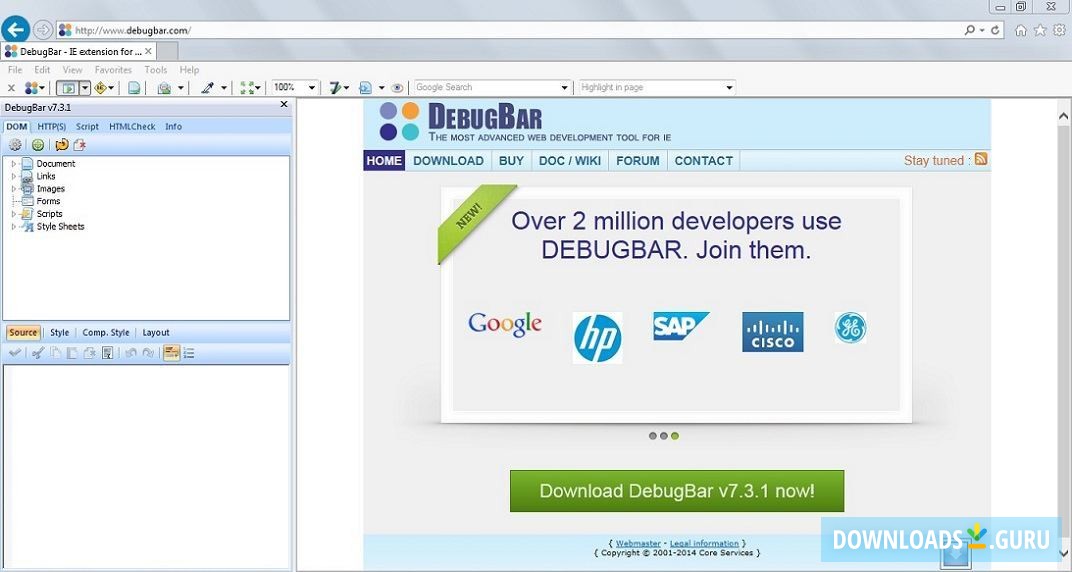This screenshot has width=1072, height=572.
Task: Open the Help menu
Action: [x=189, y=70]
